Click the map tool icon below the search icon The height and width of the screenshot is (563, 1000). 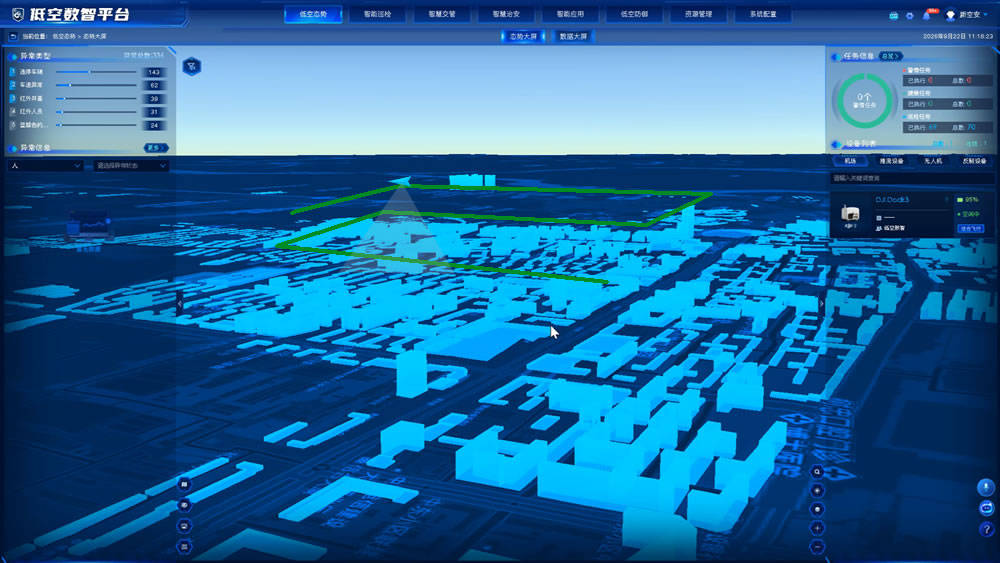pyautogui.click(x=817, y=490)
